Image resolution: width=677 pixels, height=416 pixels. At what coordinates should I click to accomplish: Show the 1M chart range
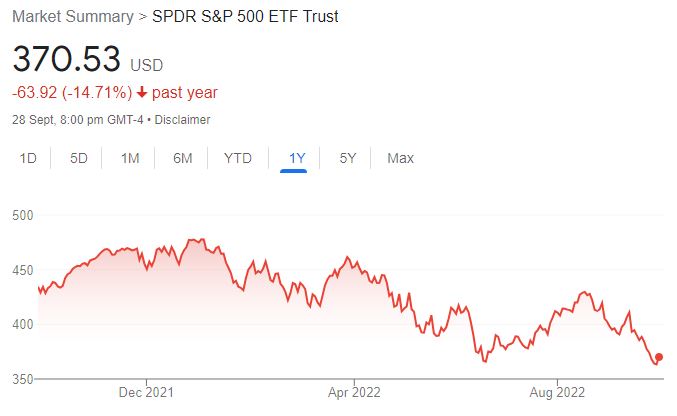pyautogui.click(x=130, y=158)
